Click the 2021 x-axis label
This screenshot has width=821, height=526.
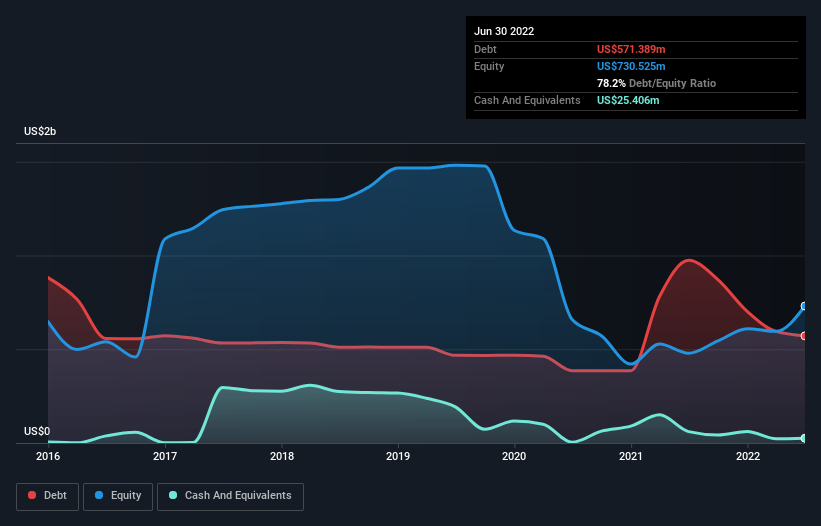[x=631, y=456]
